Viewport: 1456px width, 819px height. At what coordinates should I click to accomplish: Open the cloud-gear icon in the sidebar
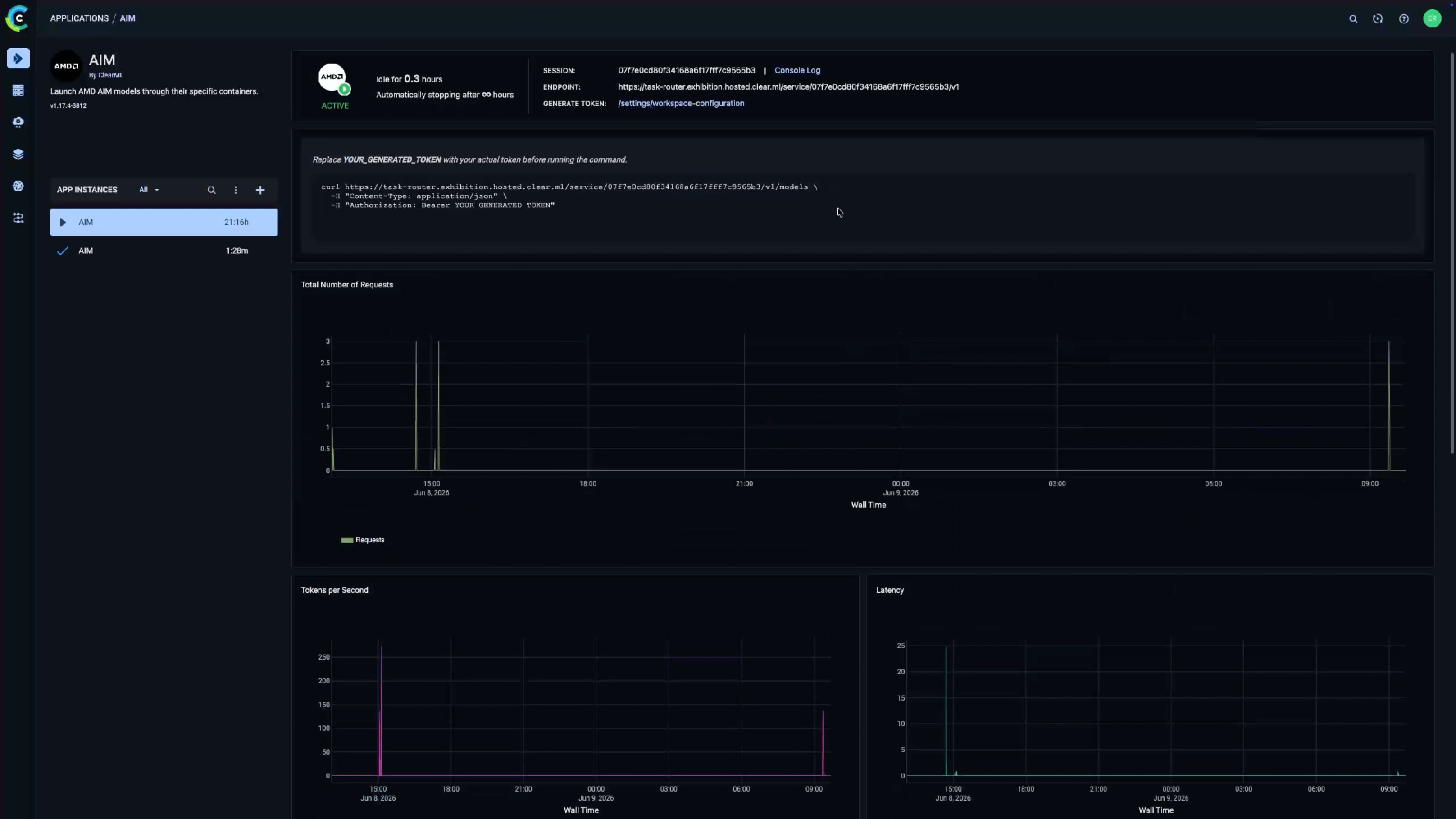point(18,122)
